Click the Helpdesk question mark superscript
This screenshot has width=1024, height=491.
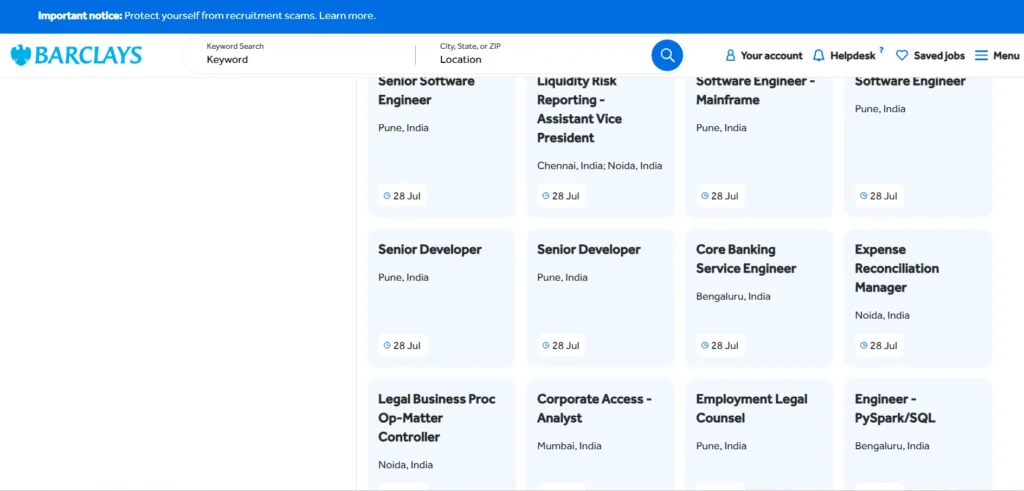881,50
